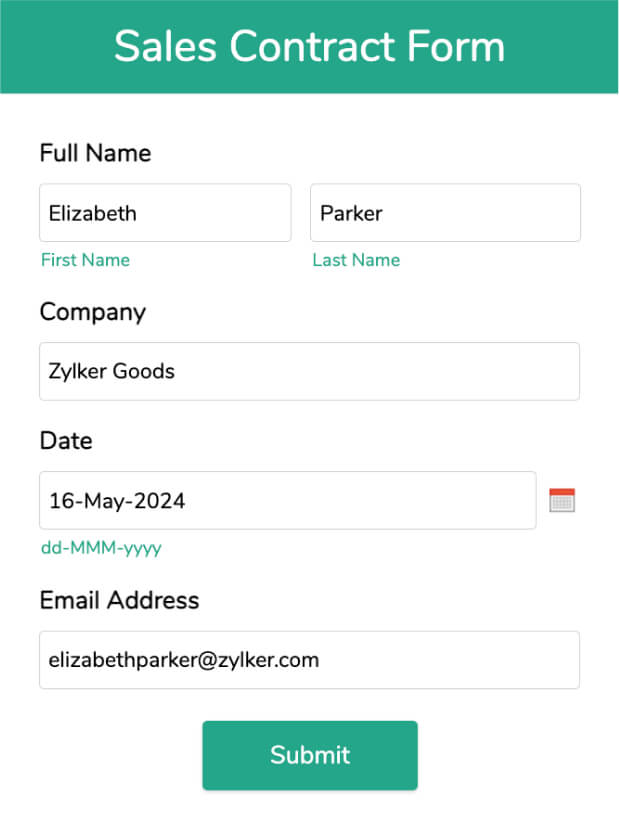Place cursor on the name Parker text

(x=352, y=214)
